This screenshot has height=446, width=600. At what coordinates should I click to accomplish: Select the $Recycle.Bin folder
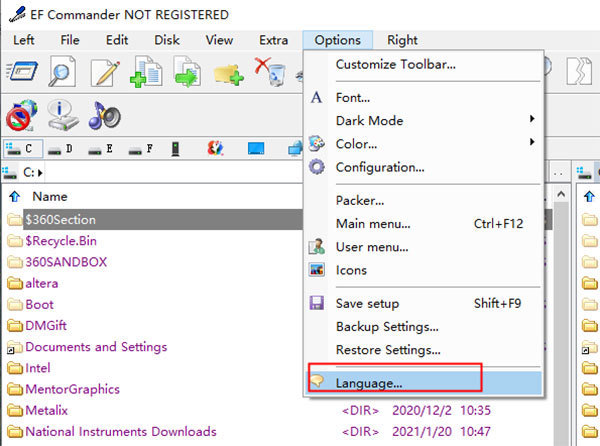(x=61, y=241)
